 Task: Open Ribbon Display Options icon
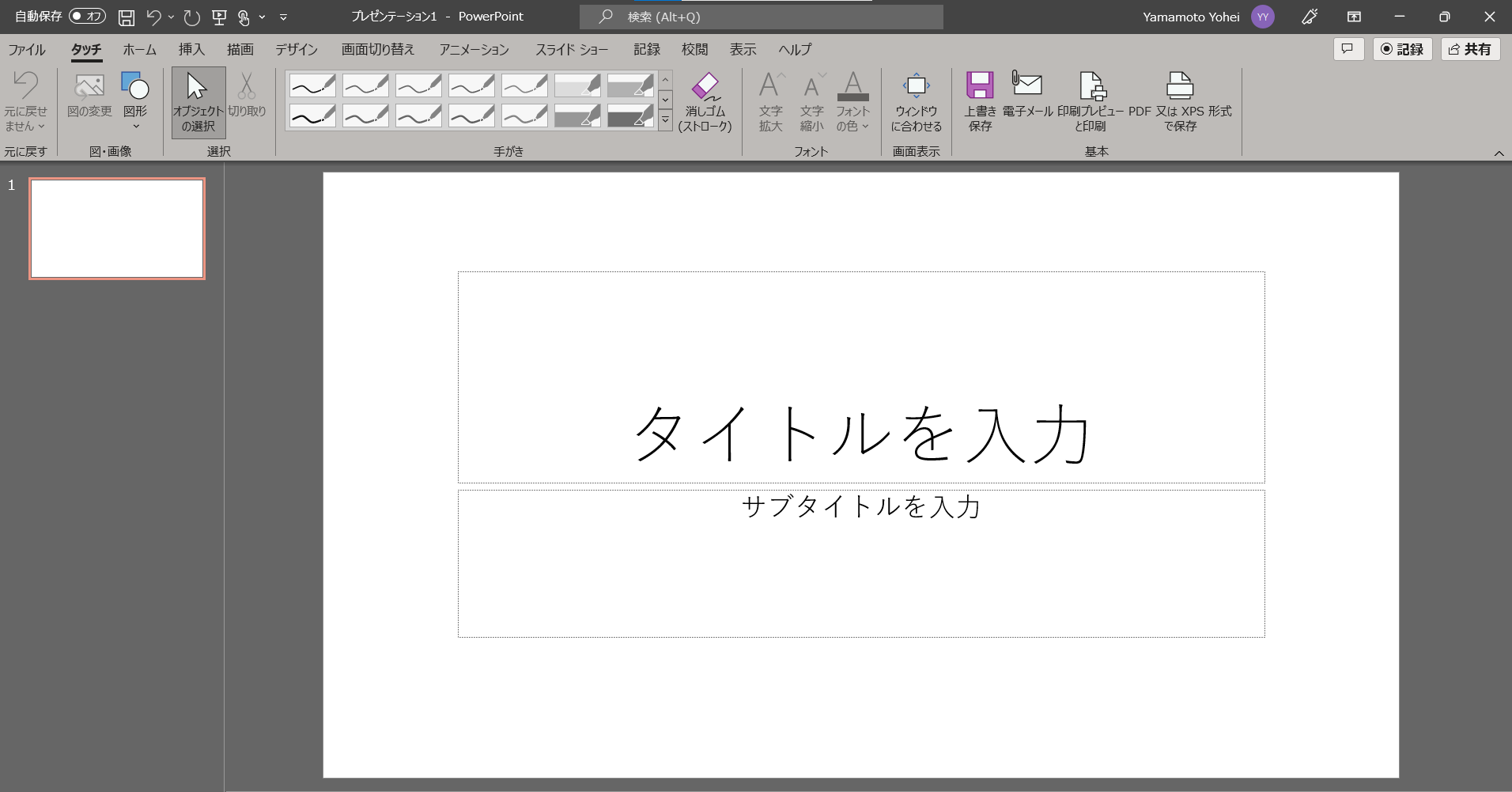point(1354,17)
